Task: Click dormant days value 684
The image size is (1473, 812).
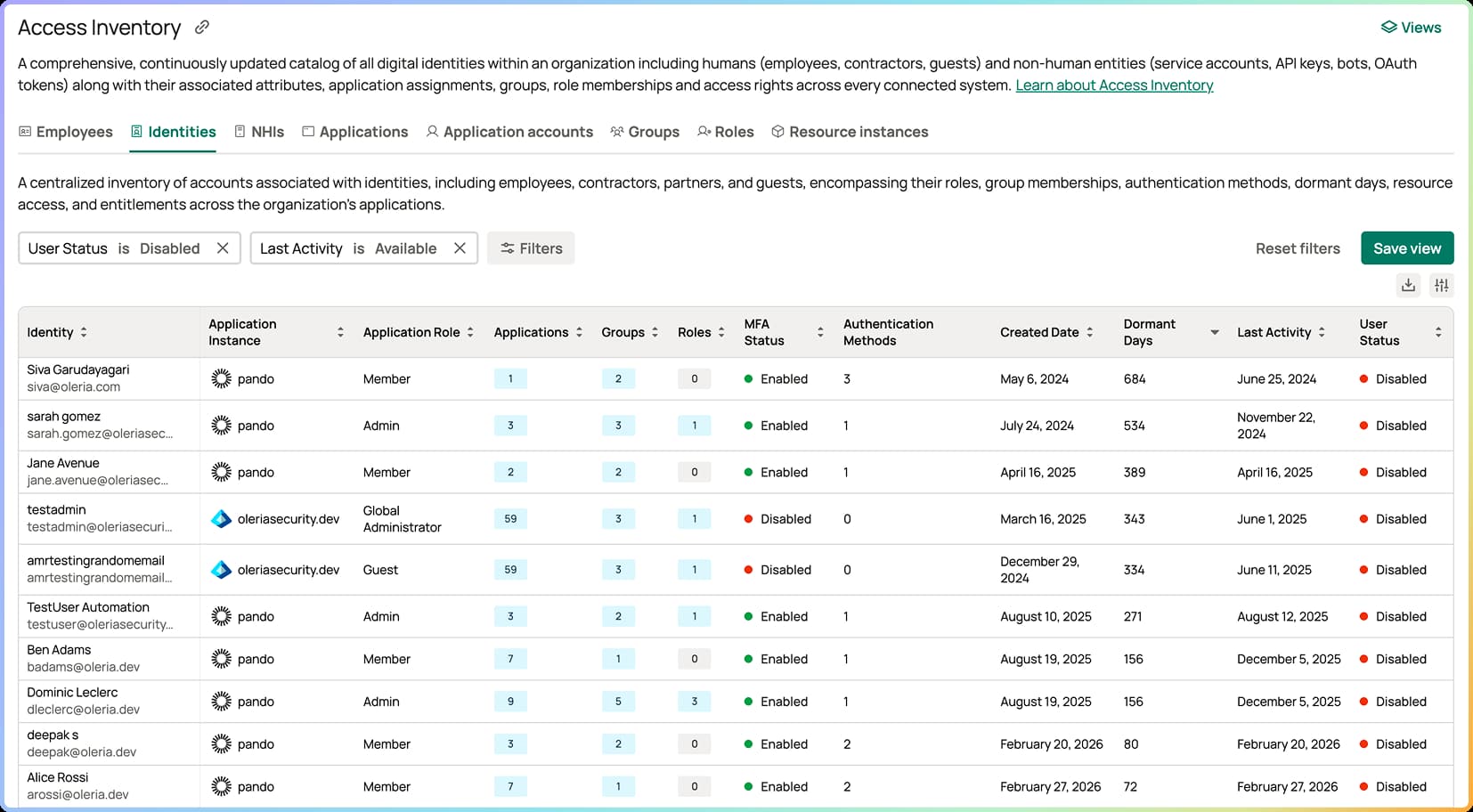Action: pos(1135,379)
